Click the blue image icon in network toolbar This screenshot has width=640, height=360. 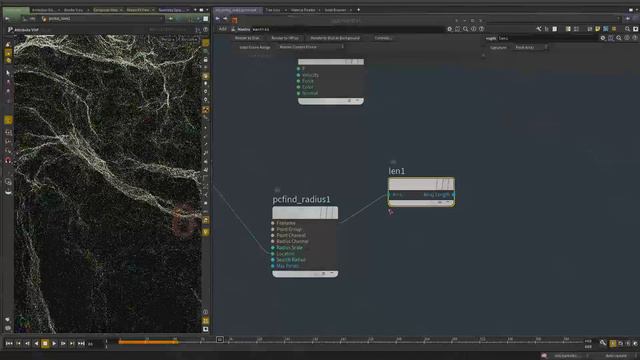click(606, 29)
